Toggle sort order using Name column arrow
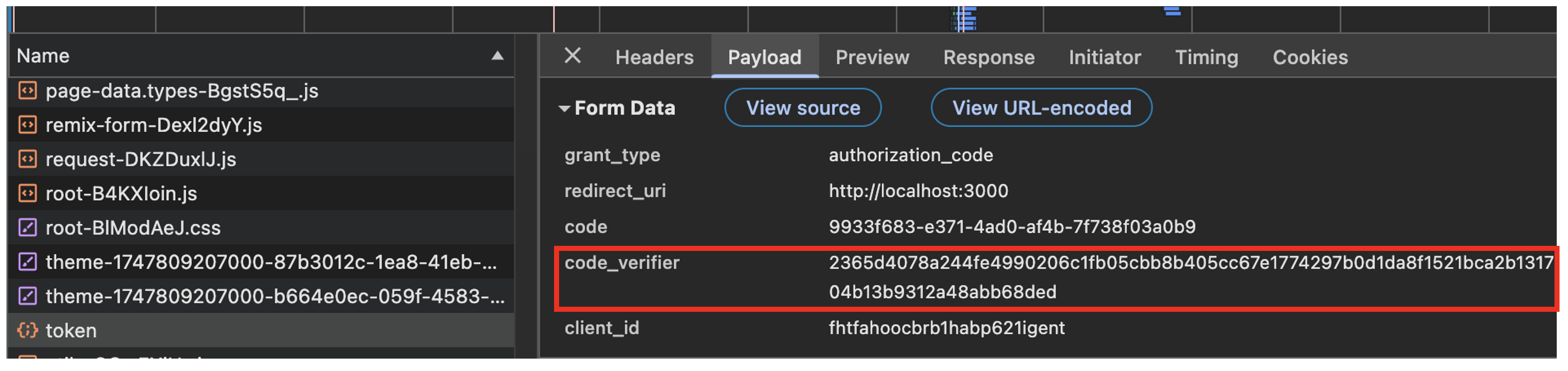 (x=497, y=56)
